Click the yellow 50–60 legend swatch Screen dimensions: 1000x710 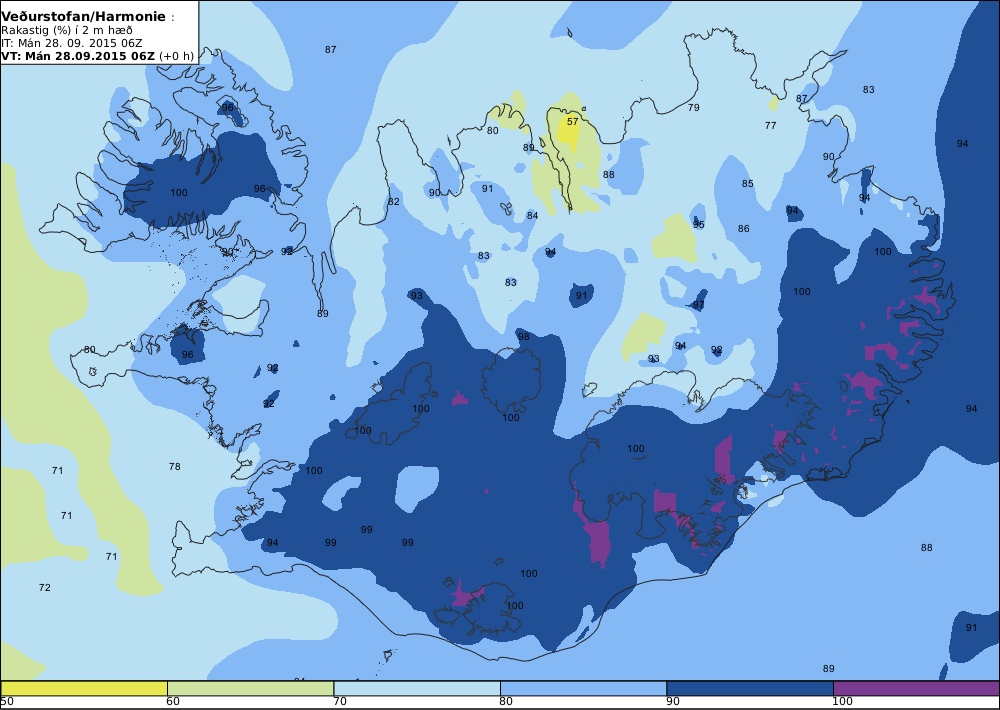pyautogui.click(x=84, y=688)
